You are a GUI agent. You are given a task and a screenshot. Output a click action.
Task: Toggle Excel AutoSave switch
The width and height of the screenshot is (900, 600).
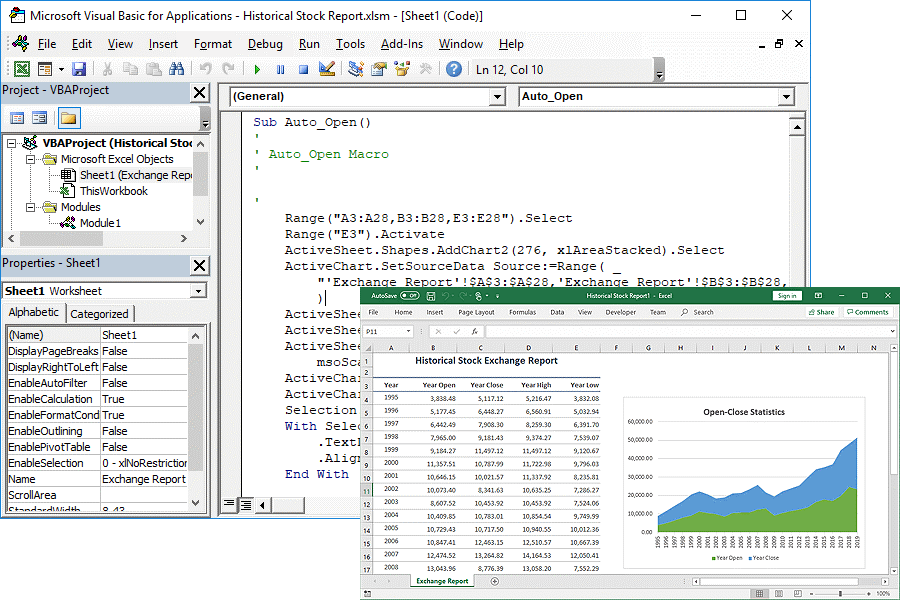pos(409,296)
